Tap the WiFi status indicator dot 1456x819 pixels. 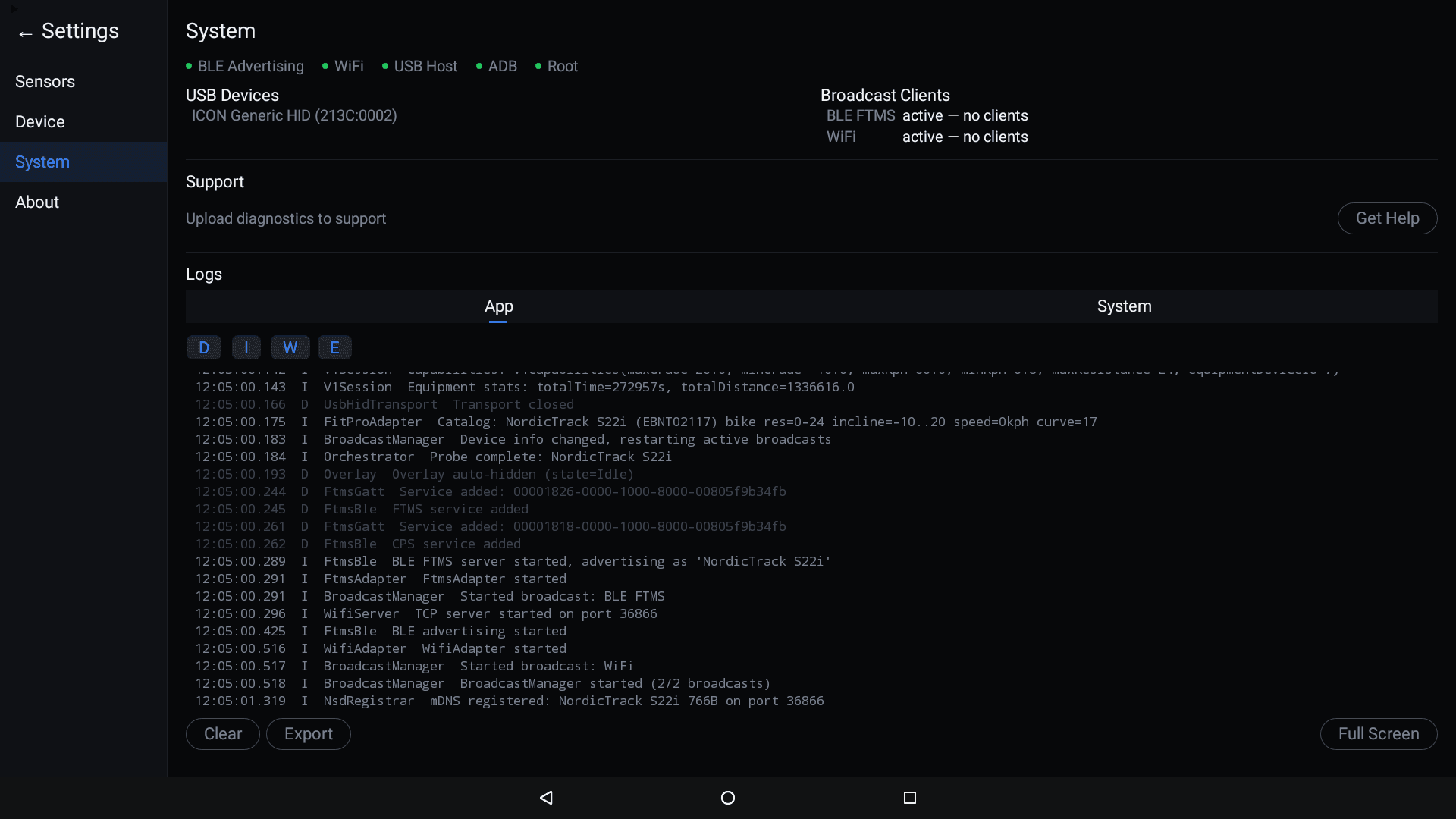coord(324,67)
